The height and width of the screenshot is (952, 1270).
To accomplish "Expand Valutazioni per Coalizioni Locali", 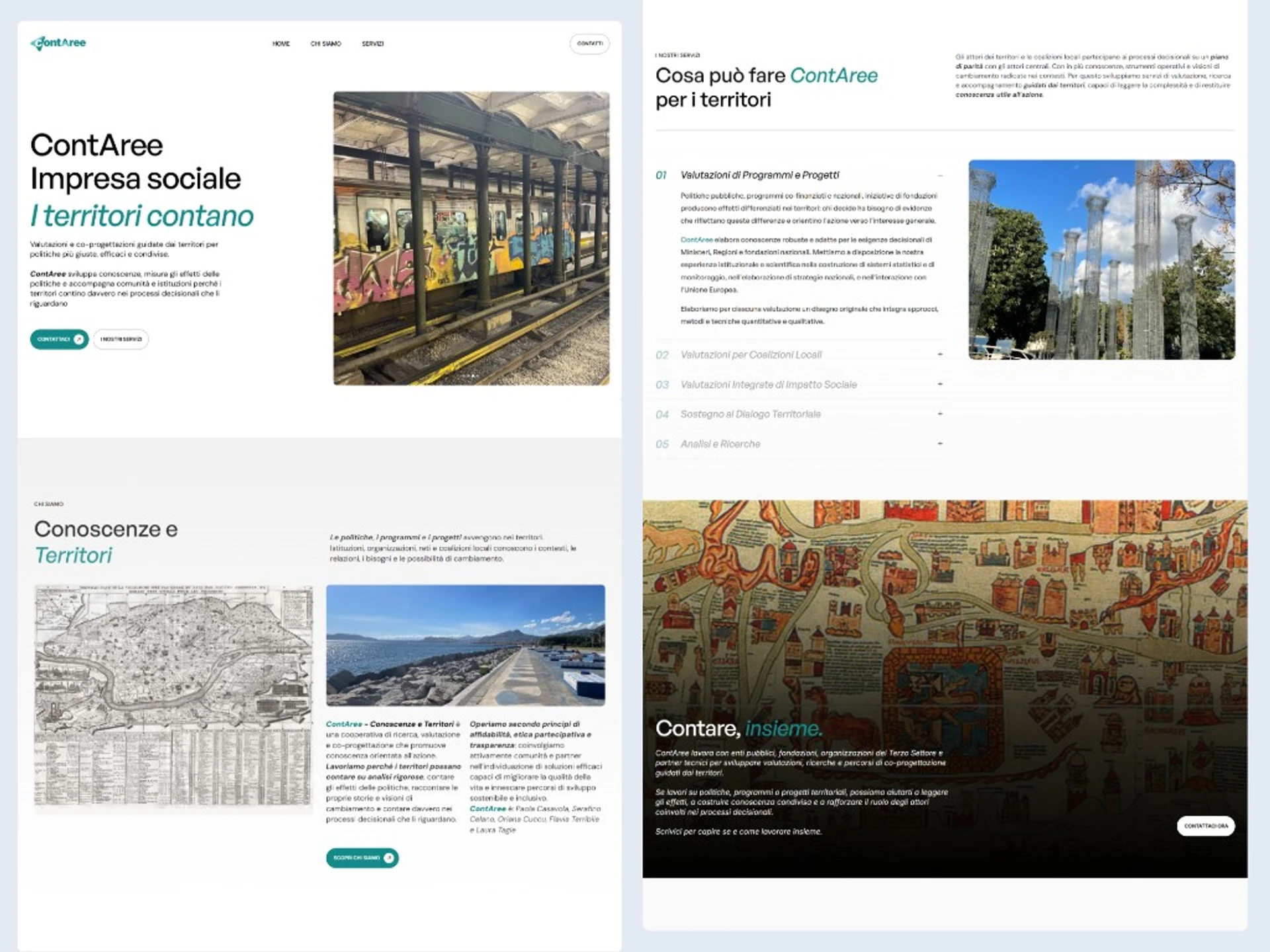I will coord(940,354).
